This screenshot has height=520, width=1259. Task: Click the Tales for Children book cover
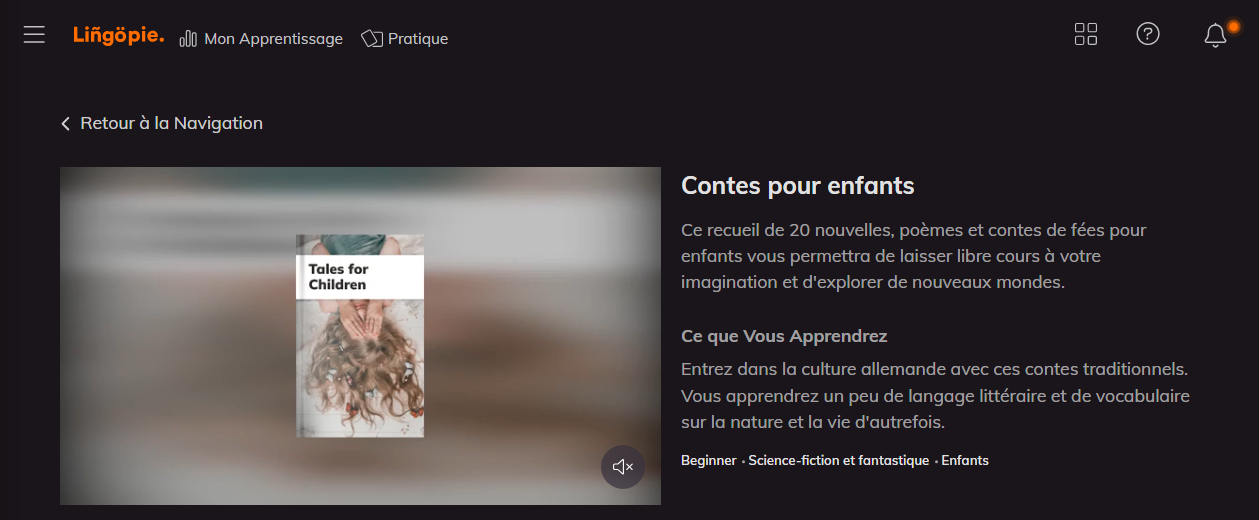pyautogui.click(x=360, y=336)
